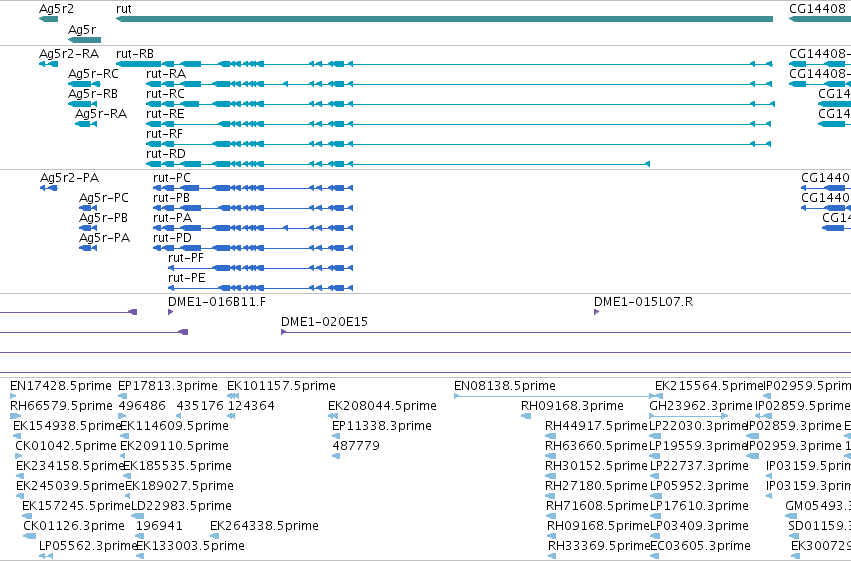Click the DME1-020E15 clone label

tap(324, 322)
